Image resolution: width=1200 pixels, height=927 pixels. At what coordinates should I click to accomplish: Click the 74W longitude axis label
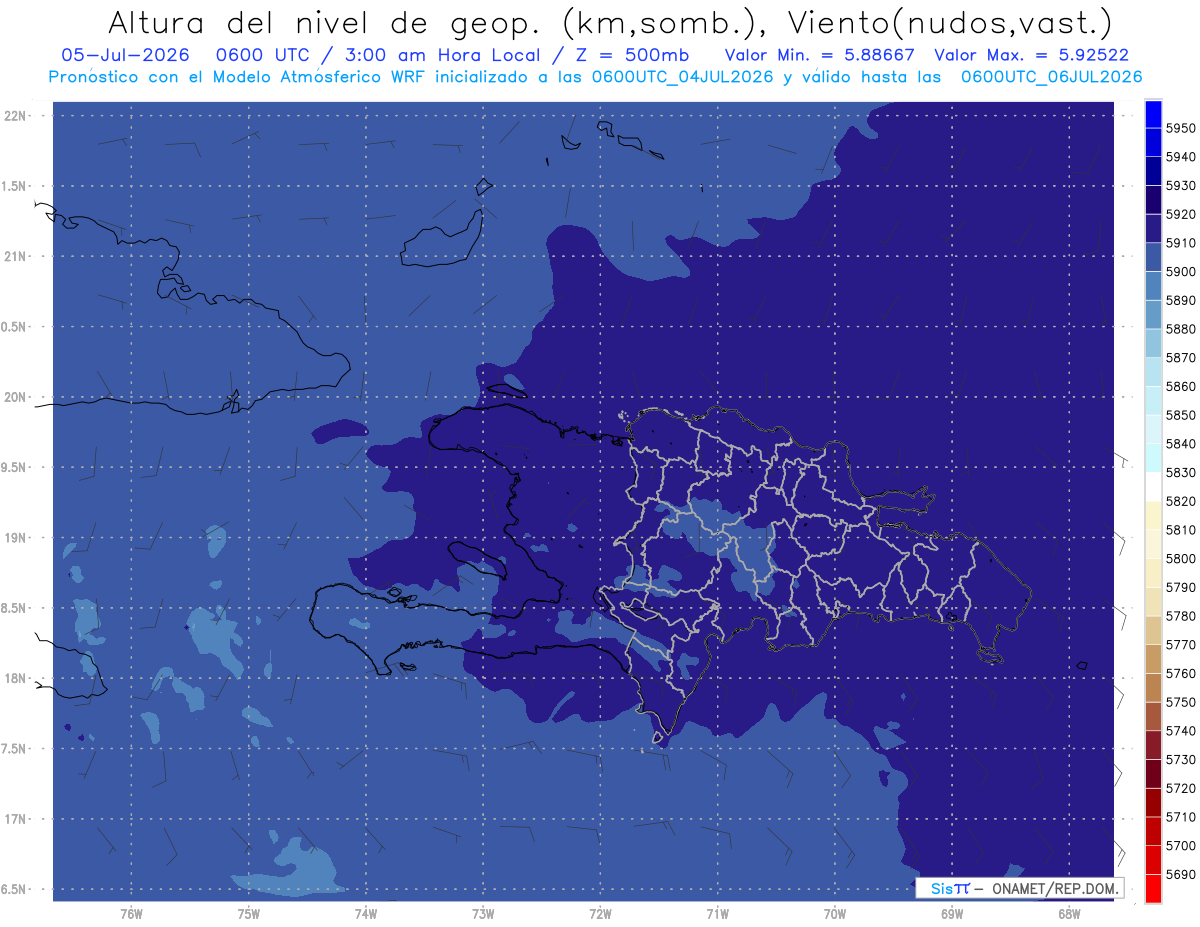(365, 913)
